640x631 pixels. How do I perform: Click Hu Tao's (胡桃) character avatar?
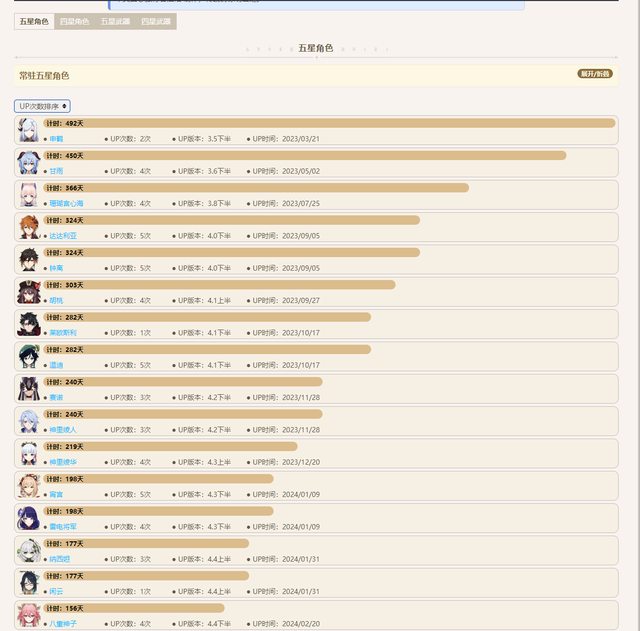pos(28,292)
